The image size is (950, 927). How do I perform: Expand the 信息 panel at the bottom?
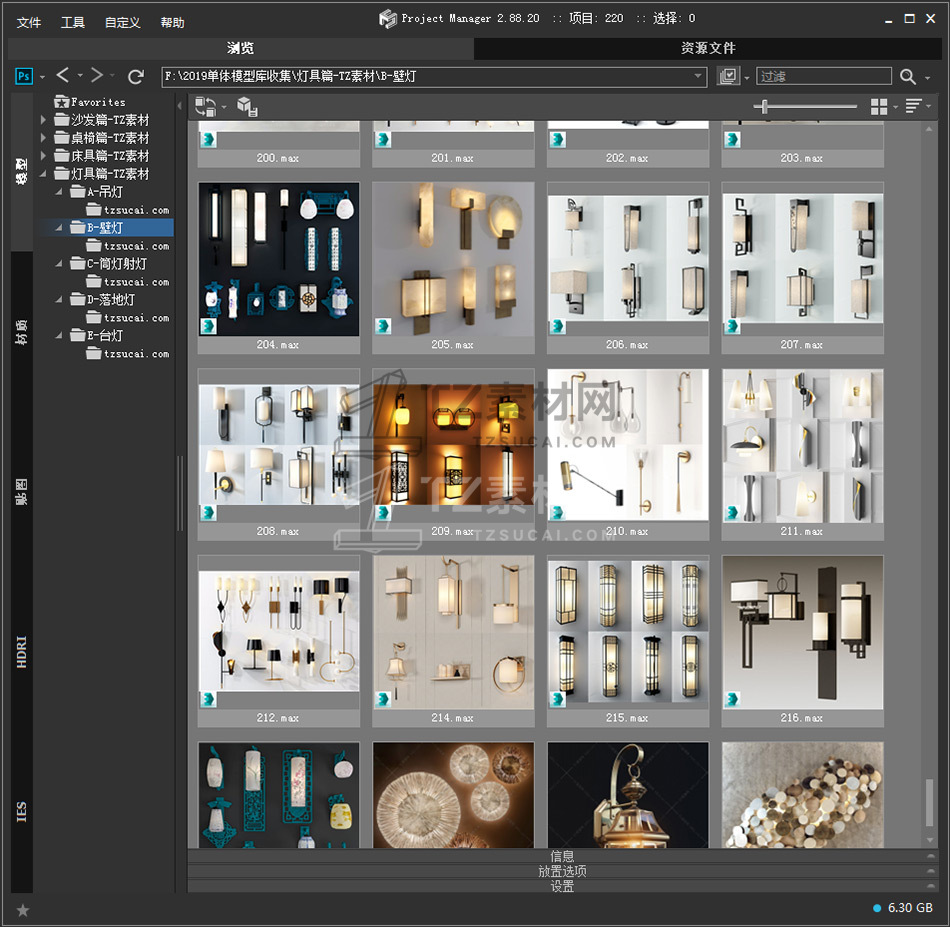(x=562, y=856)
